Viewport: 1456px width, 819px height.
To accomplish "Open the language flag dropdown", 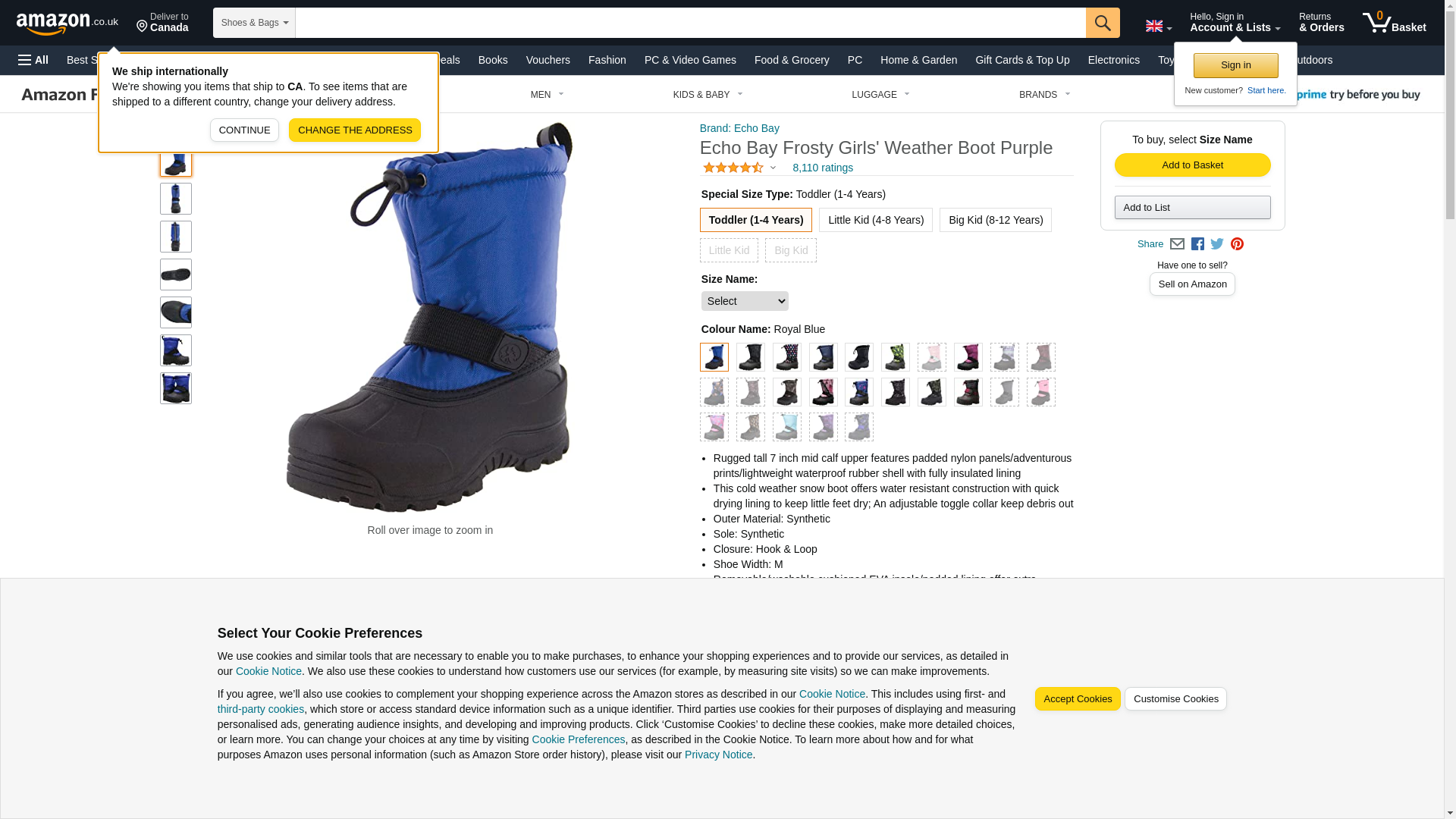I will [x=1159, y=26].
